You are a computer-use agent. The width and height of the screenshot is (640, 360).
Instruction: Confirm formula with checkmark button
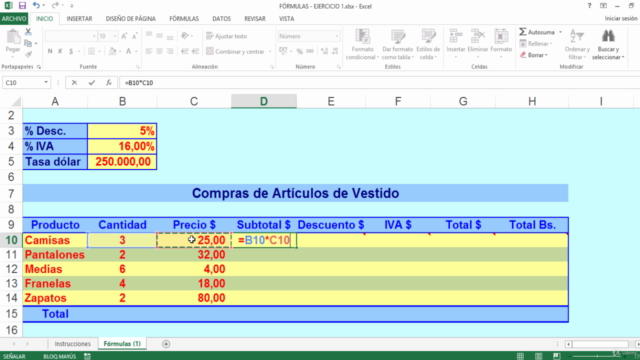click(91, 82)
